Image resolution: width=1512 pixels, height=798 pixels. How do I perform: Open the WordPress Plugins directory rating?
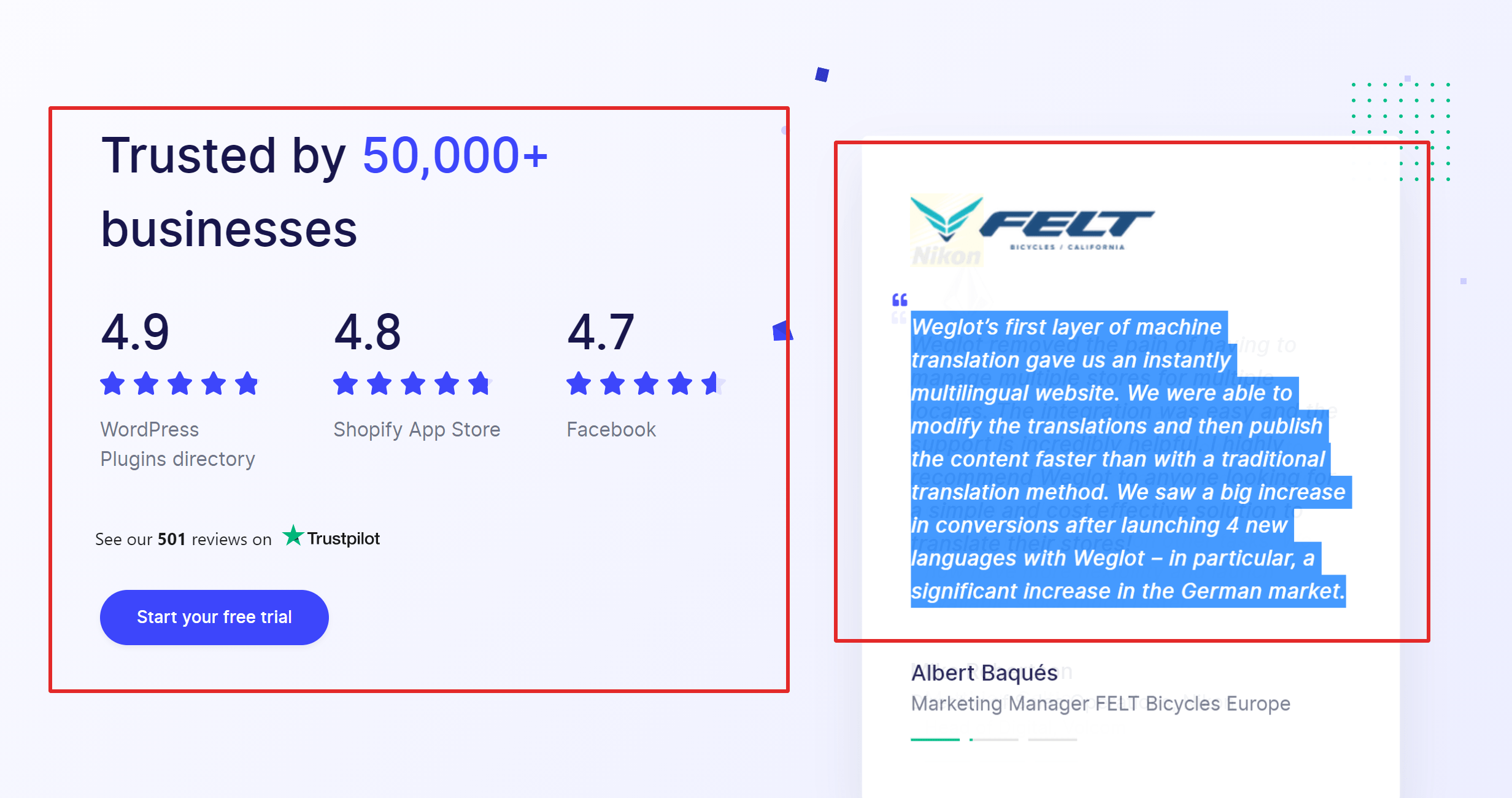click(177, 444)
